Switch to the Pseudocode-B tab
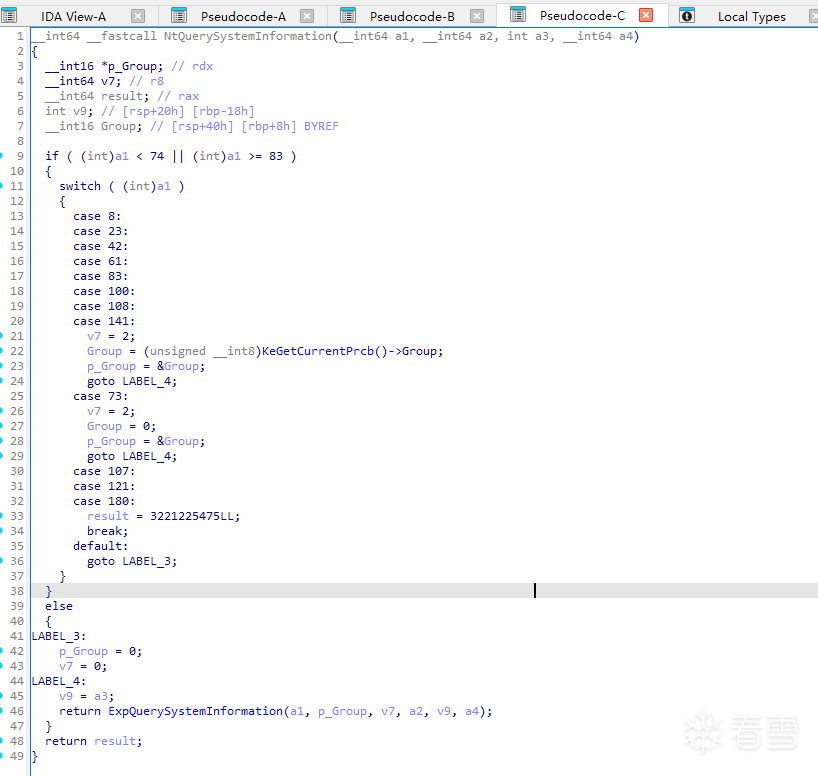 tap(412, 17)
